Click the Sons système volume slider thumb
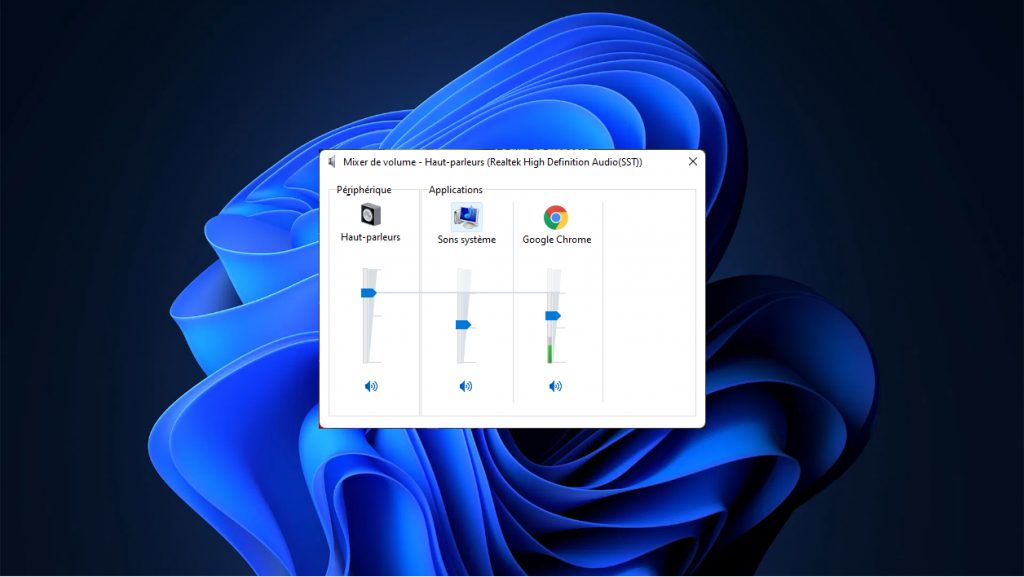This screenshot has width=1024, height=577. (462, 324)
